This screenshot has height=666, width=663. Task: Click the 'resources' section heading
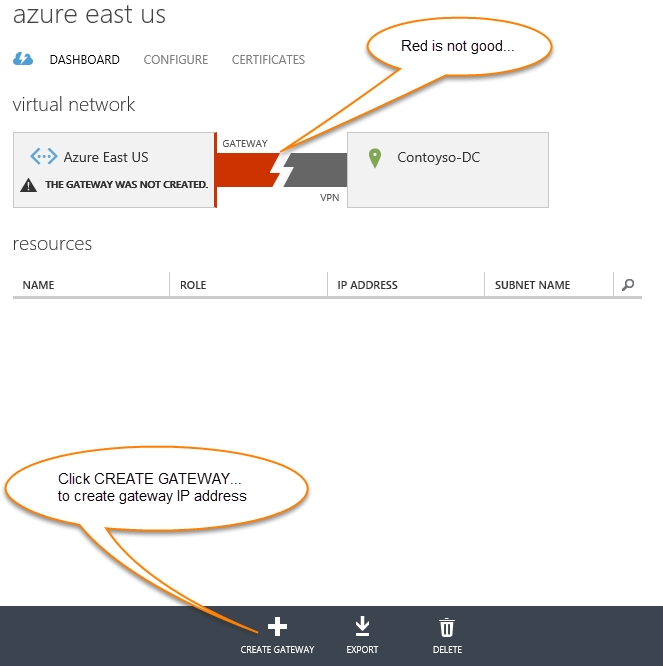coord(52,244)
